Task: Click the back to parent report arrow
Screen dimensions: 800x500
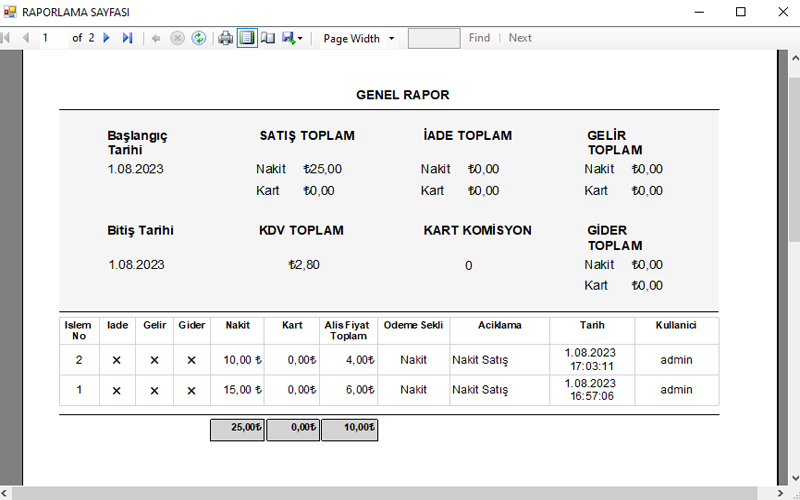Action: (157, 38)
